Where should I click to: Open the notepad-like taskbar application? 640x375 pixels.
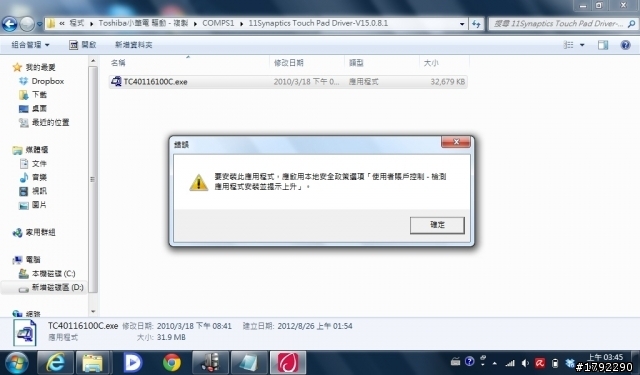tap(249, 363)
